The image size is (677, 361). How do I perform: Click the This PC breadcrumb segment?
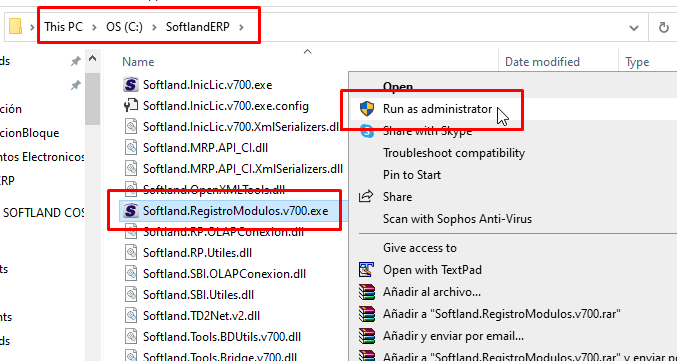(x=64, y=27)
